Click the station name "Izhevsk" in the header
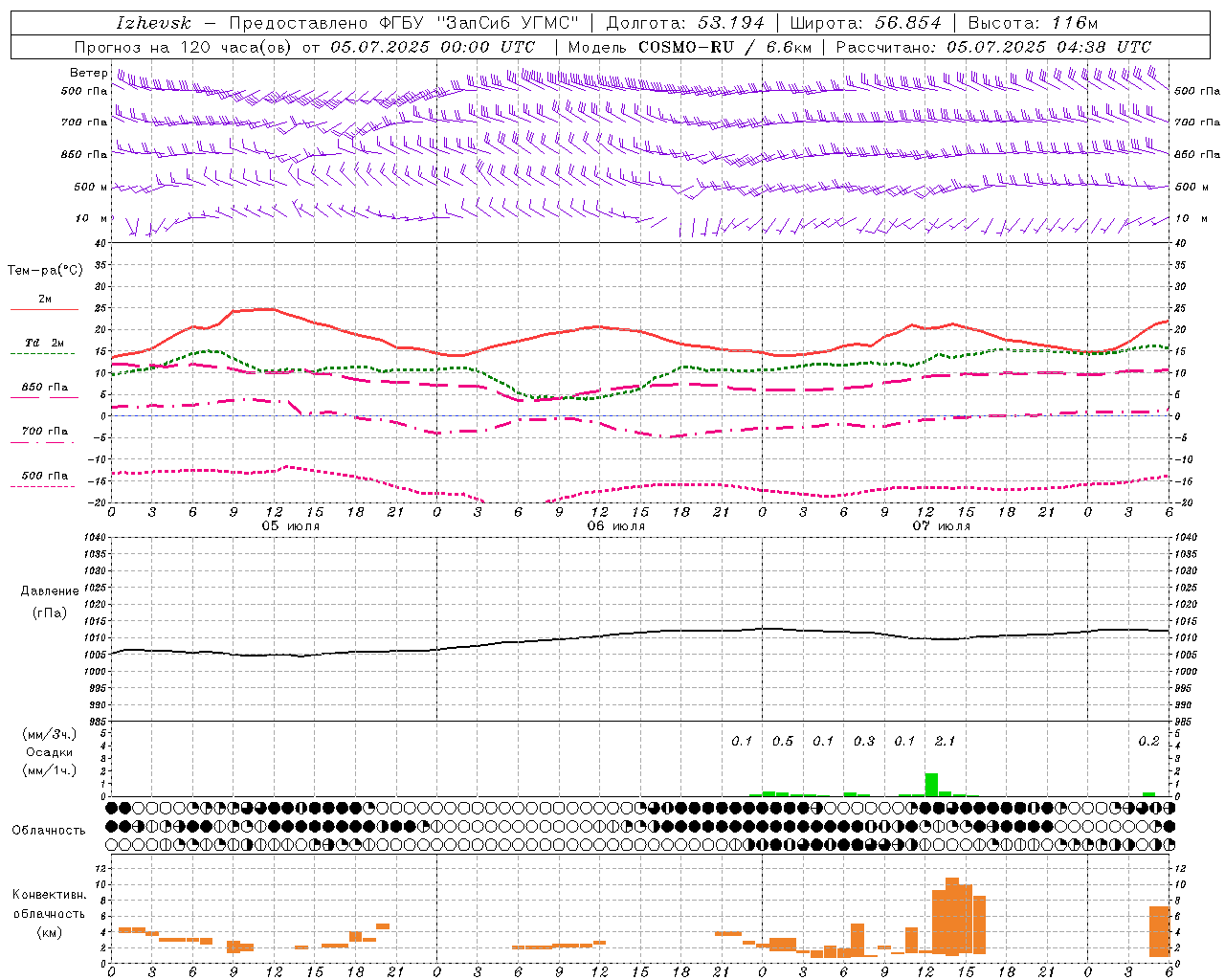1225x980 pixels. point(153,23)
